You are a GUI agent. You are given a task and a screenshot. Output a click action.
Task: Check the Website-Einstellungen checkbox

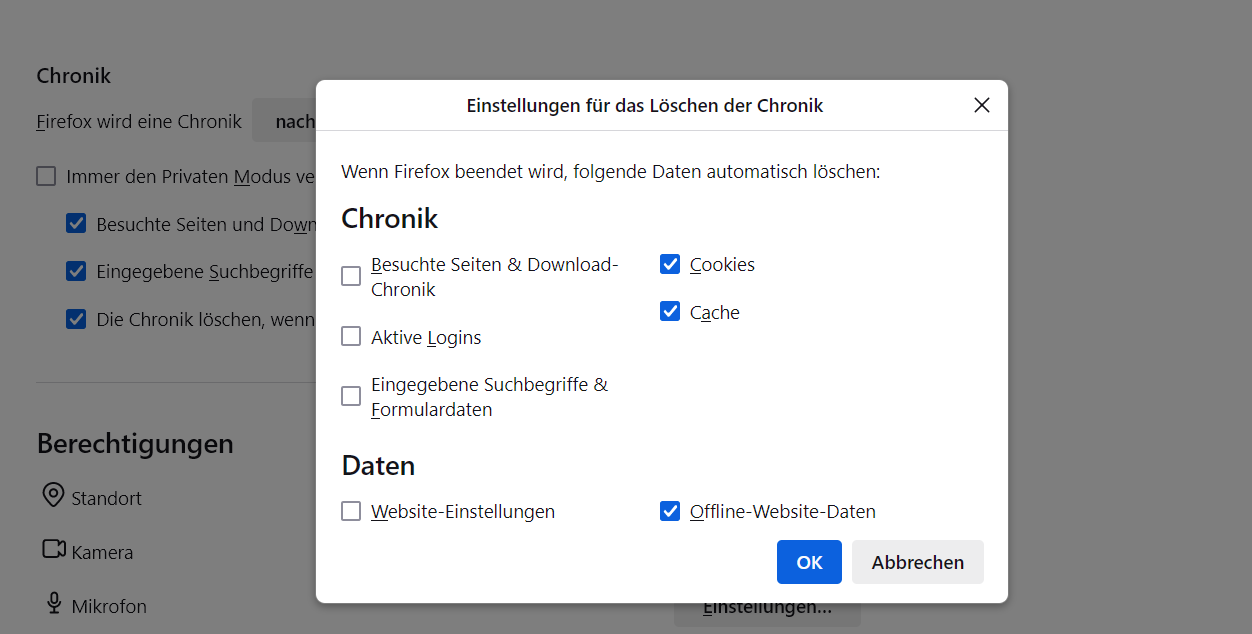click(x=351, y=511)
